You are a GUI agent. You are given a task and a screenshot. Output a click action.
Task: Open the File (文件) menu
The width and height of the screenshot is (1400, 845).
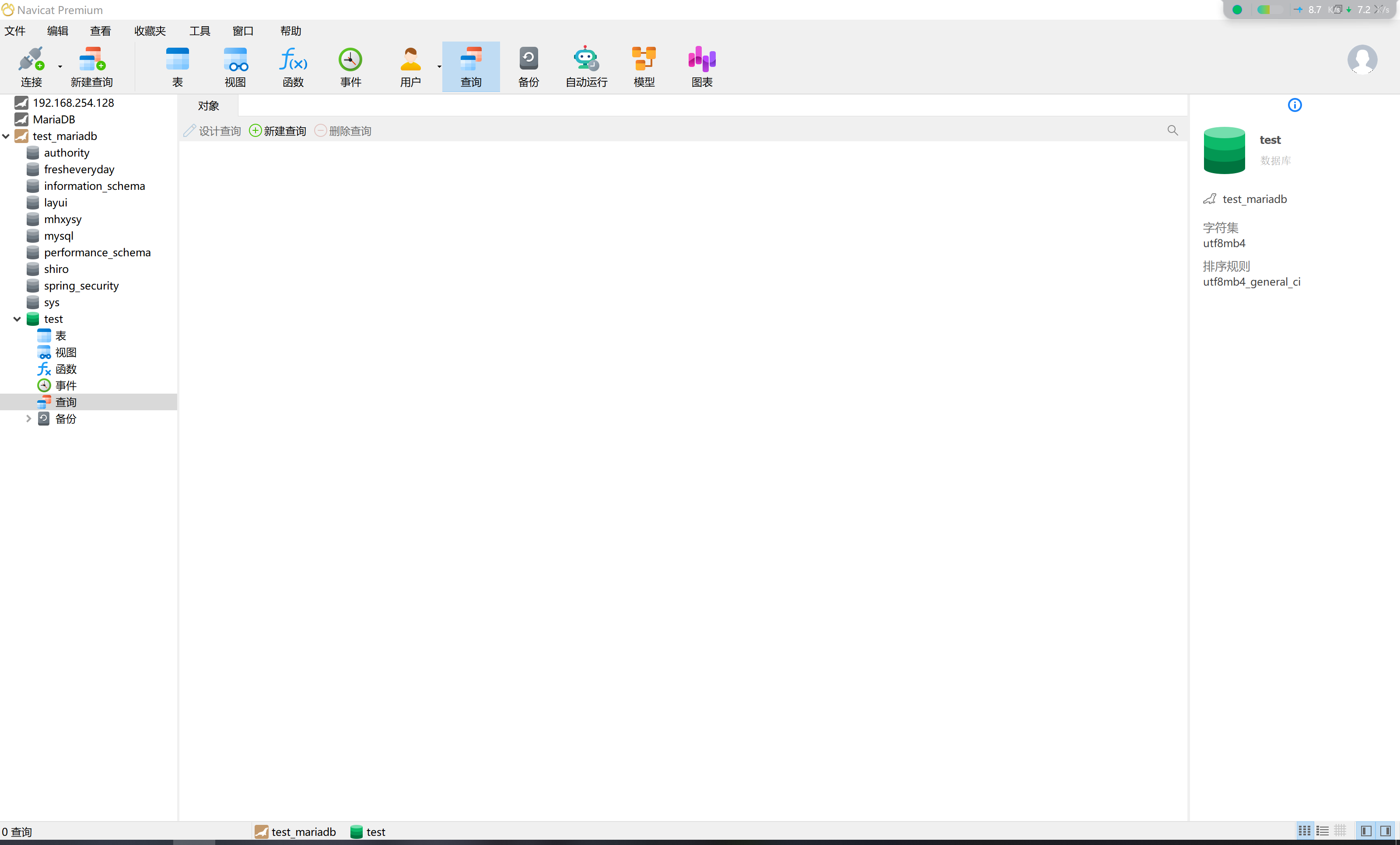pos(15,31)
